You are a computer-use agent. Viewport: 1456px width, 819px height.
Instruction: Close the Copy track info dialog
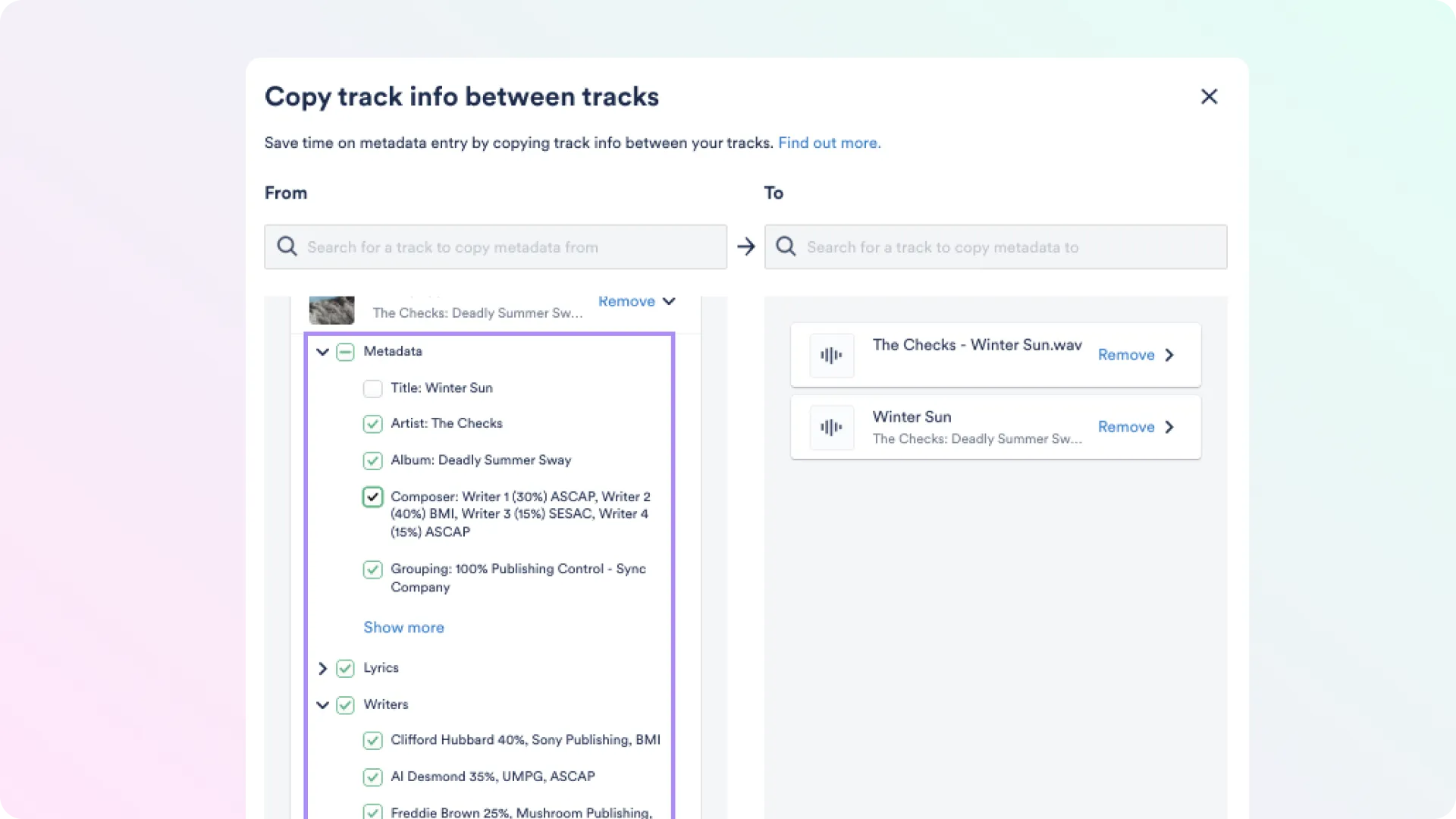point(1209,96)
